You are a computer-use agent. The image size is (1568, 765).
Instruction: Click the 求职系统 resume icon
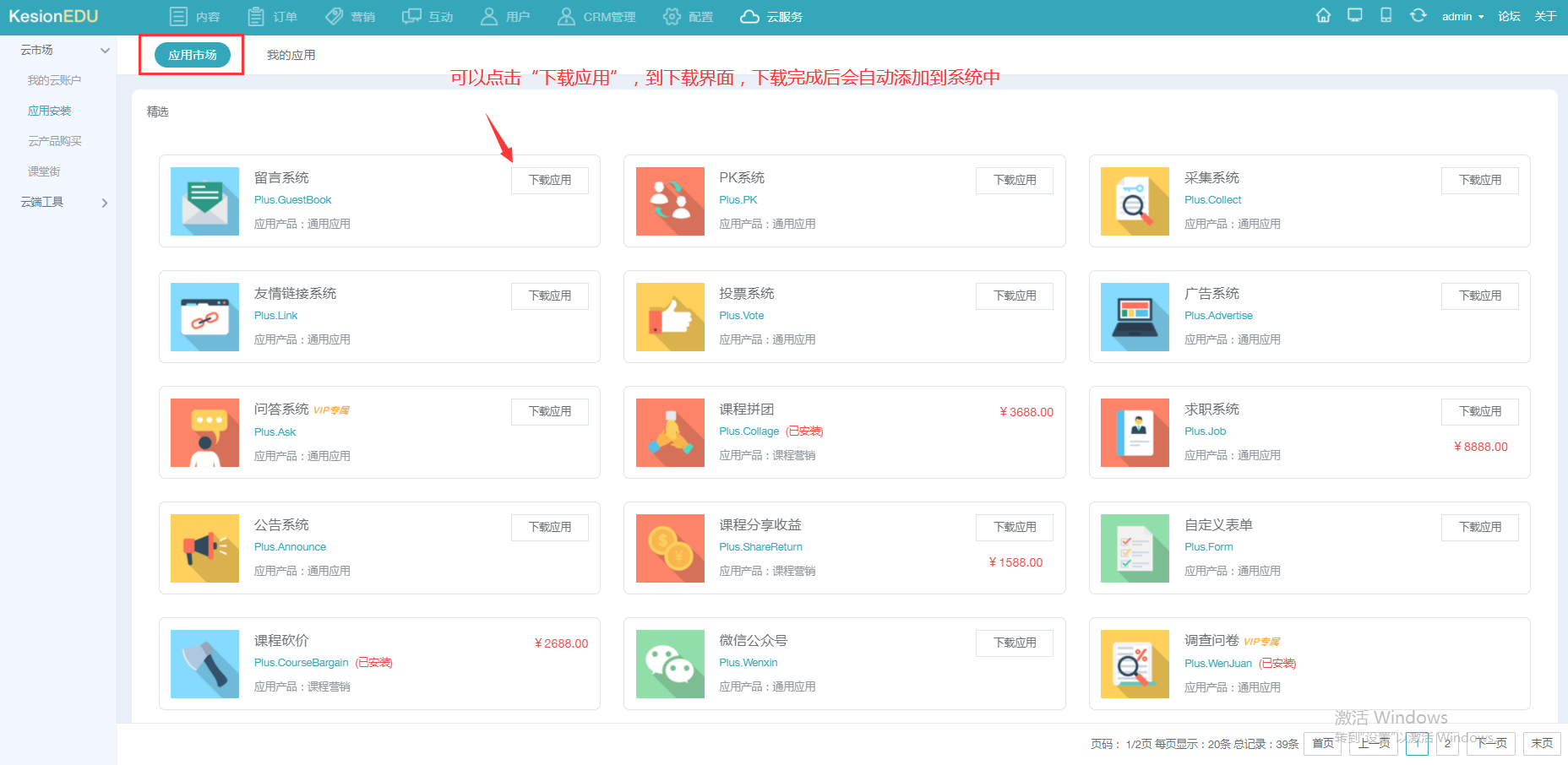click(x=1135, y=432)
